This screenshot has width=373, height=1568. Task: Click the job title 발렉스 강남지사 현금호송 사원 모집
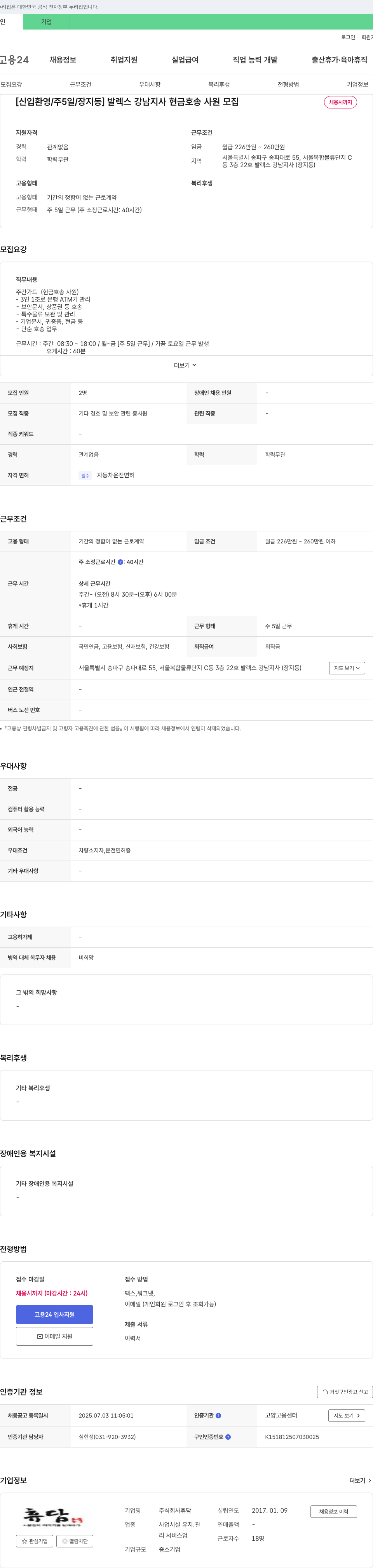click(x=127, y=102)
